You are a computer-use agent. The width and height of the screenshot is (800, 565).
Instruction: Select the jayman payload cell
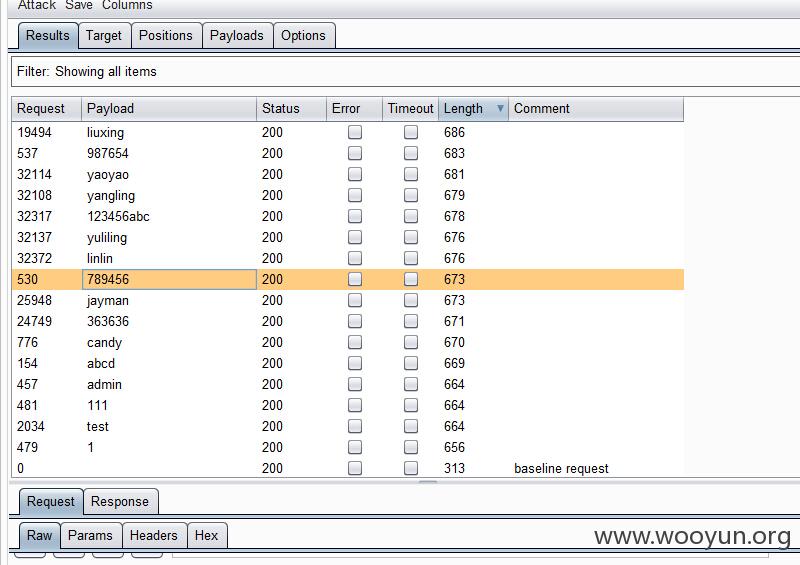click(169, 300)
